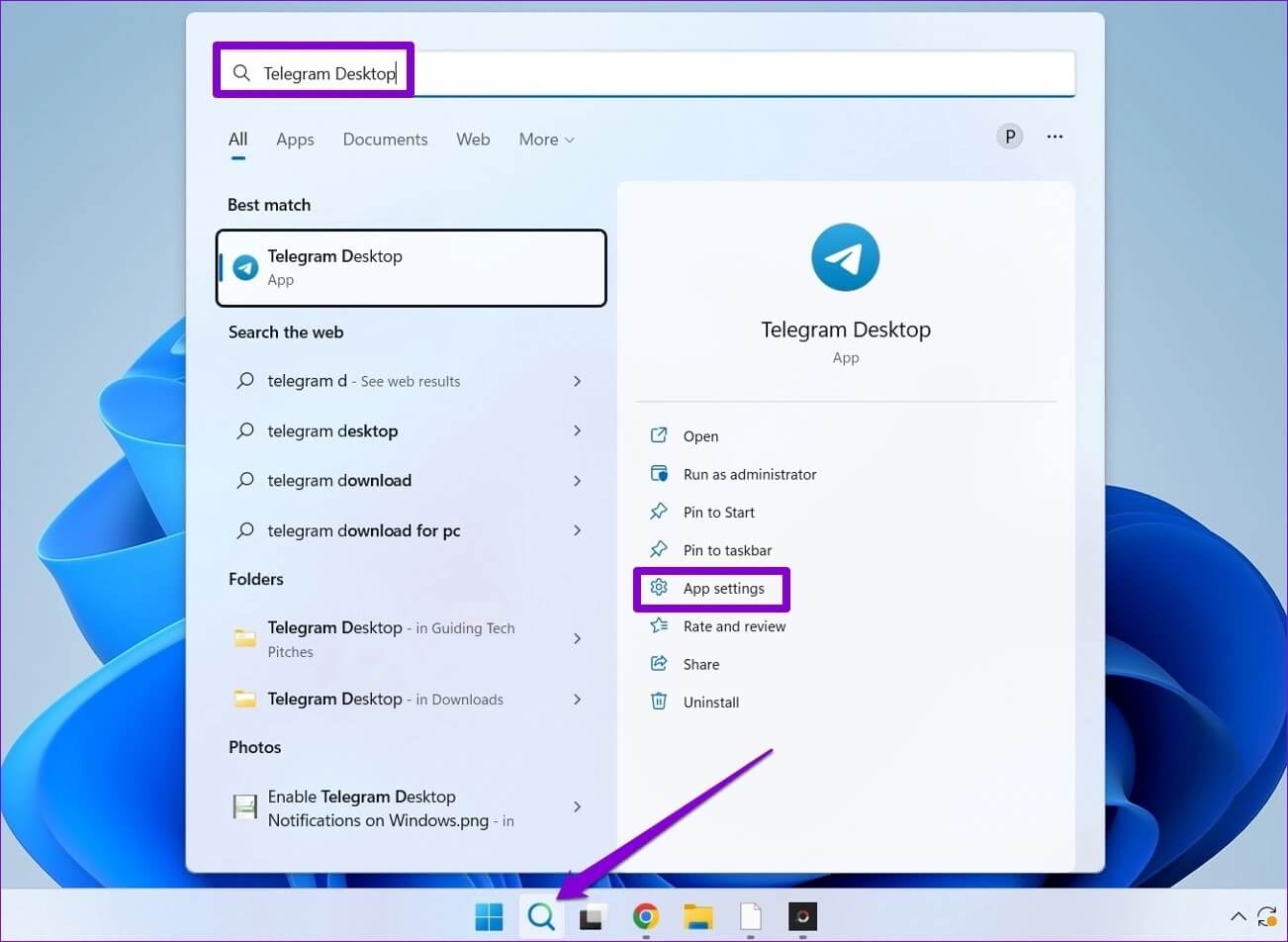
Task: Choose 'Share' action label
Action: click(701, 665)
